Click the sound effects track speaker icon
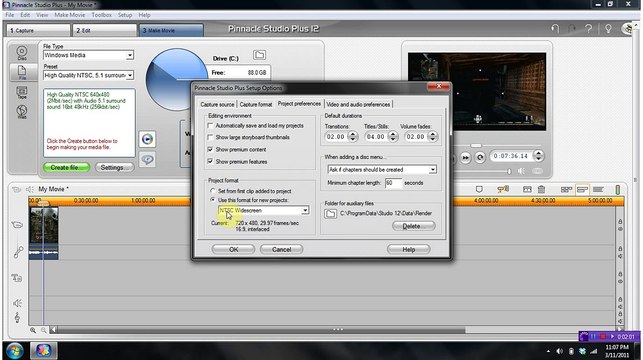The height and width of the screenshot is (360, 643). click(x=17, y=303)
